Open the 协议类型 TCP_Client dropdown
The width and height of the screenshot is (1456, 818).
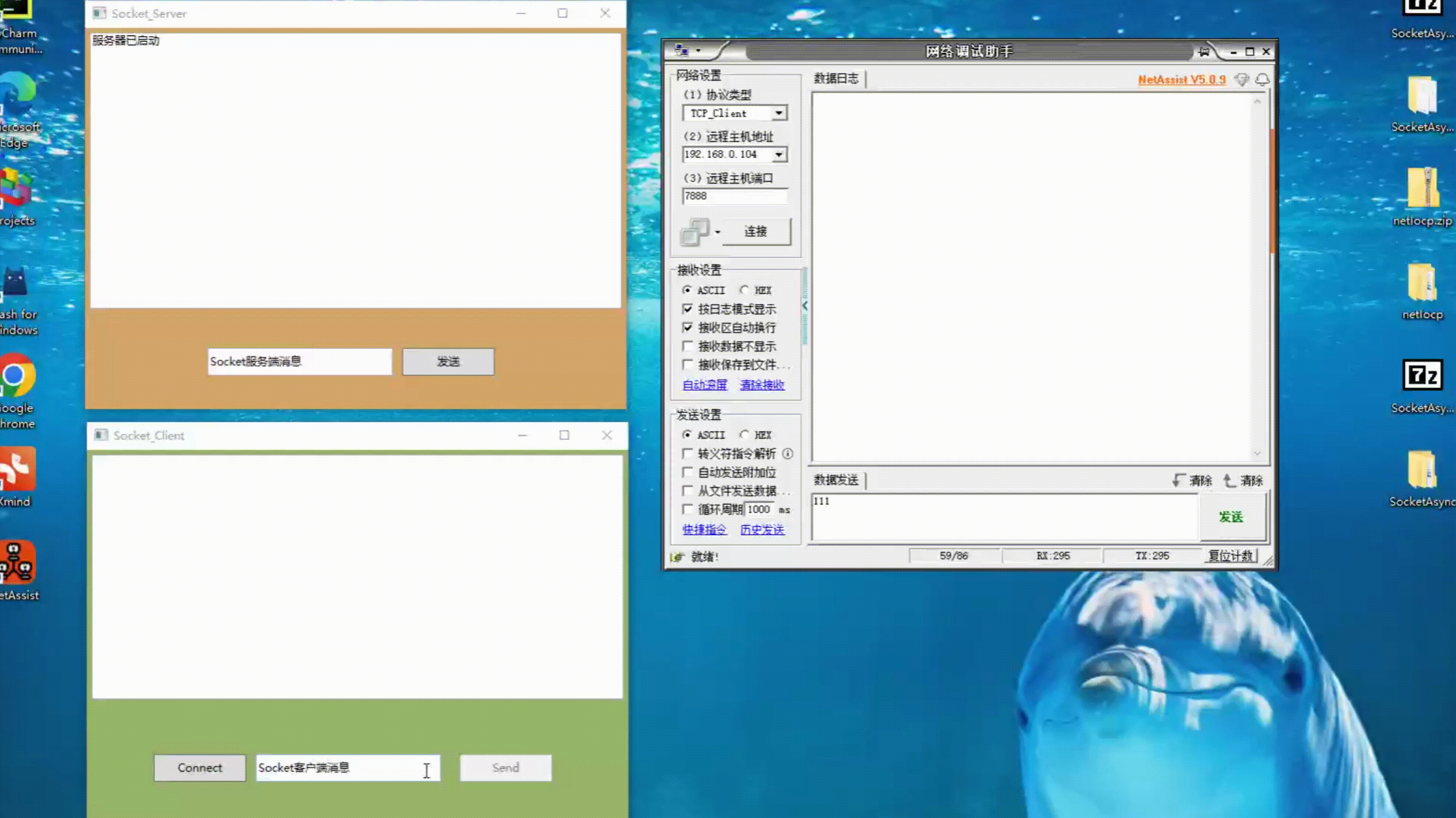coord(779,113)
